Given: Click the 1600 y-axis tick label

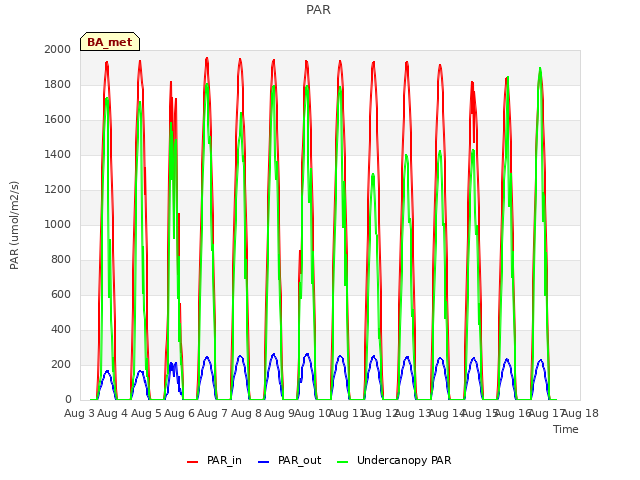Looking at the screenshot, I should pyautogui.click(x=58, y=120).
